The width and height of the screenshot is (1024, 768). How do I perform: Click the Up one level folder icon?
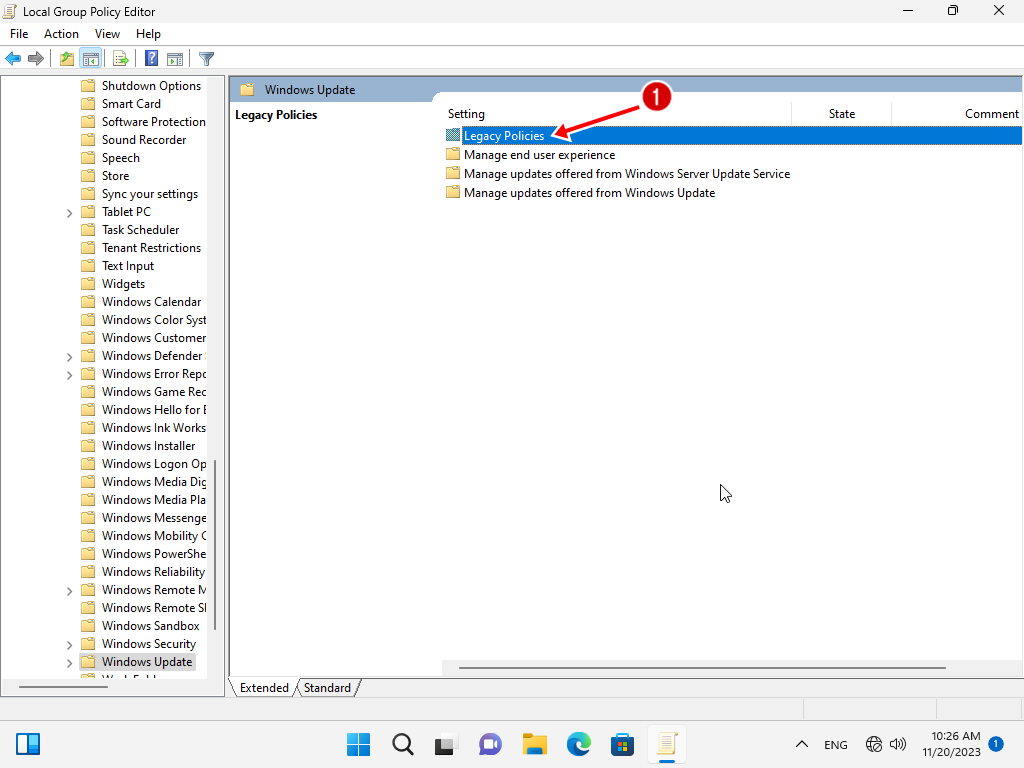66,59
